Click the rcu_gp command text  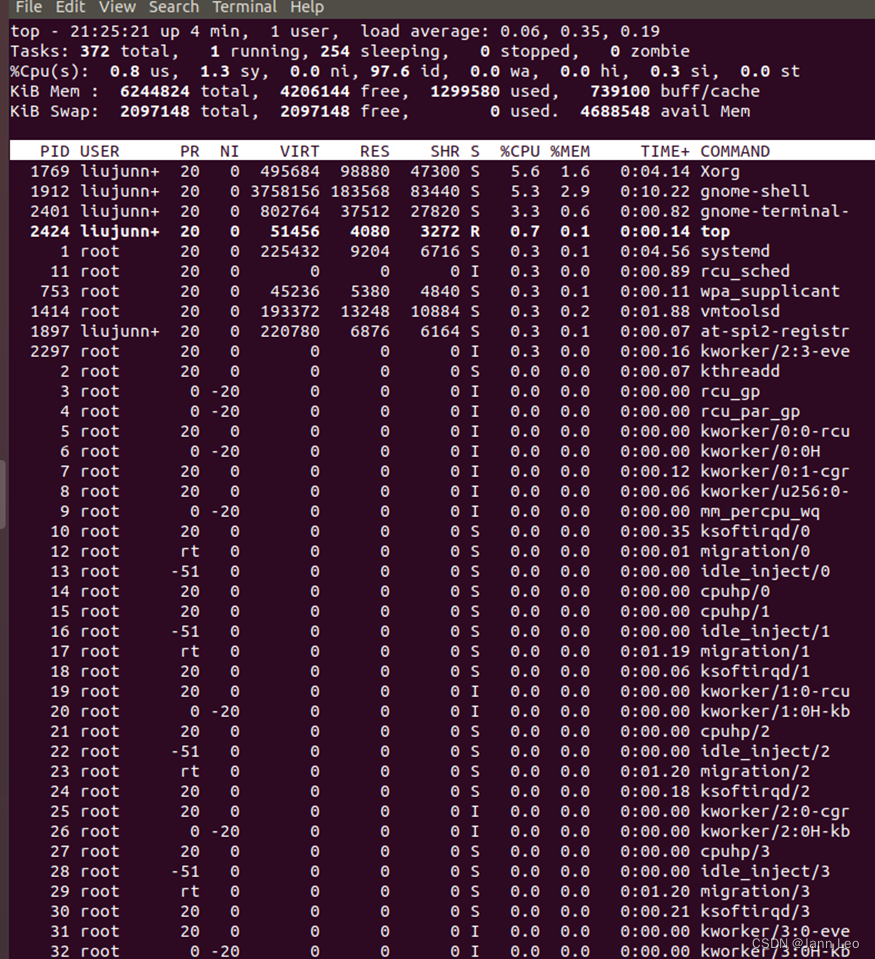point(730,391)
